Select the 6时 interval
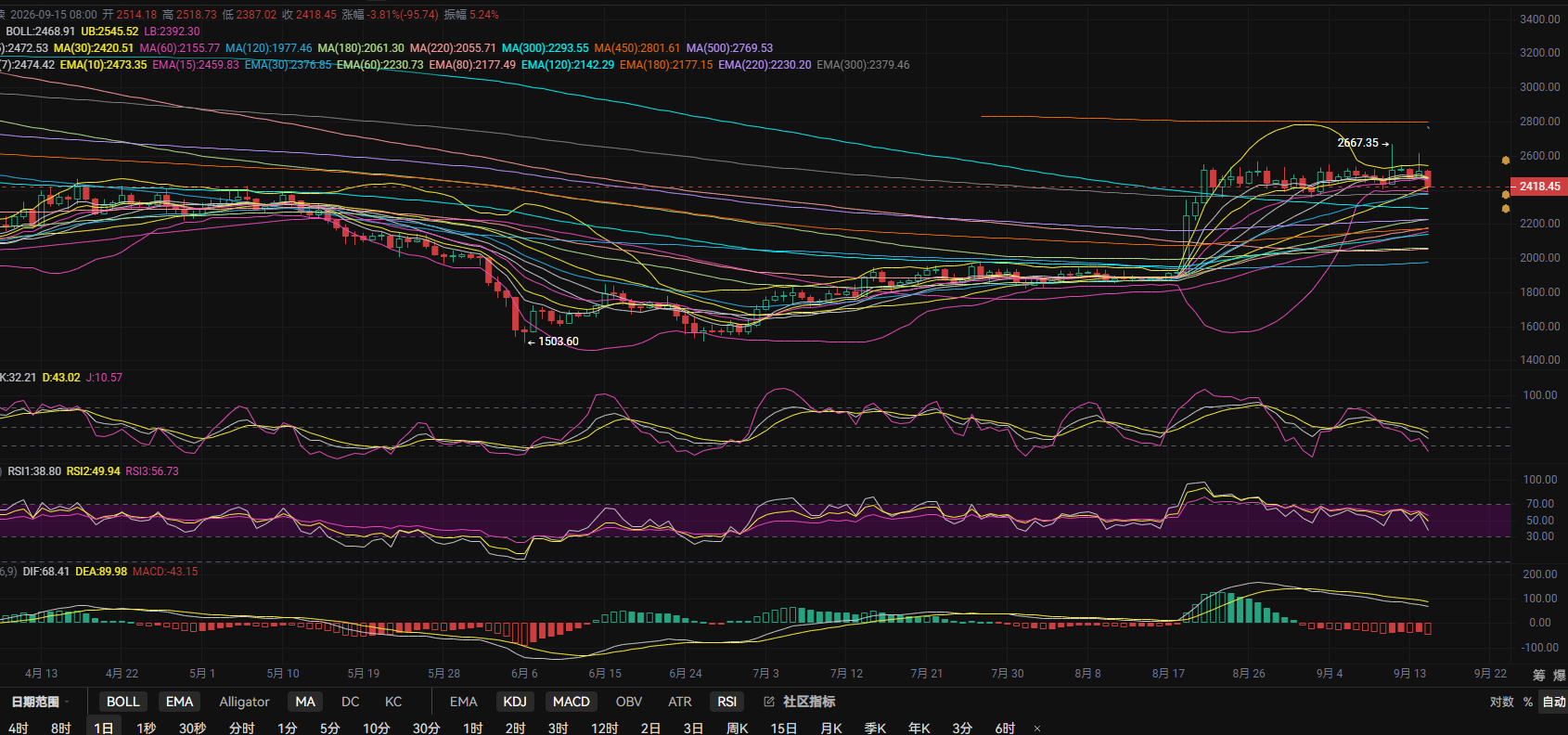 pyautogui.click(x=1006, y=729)
